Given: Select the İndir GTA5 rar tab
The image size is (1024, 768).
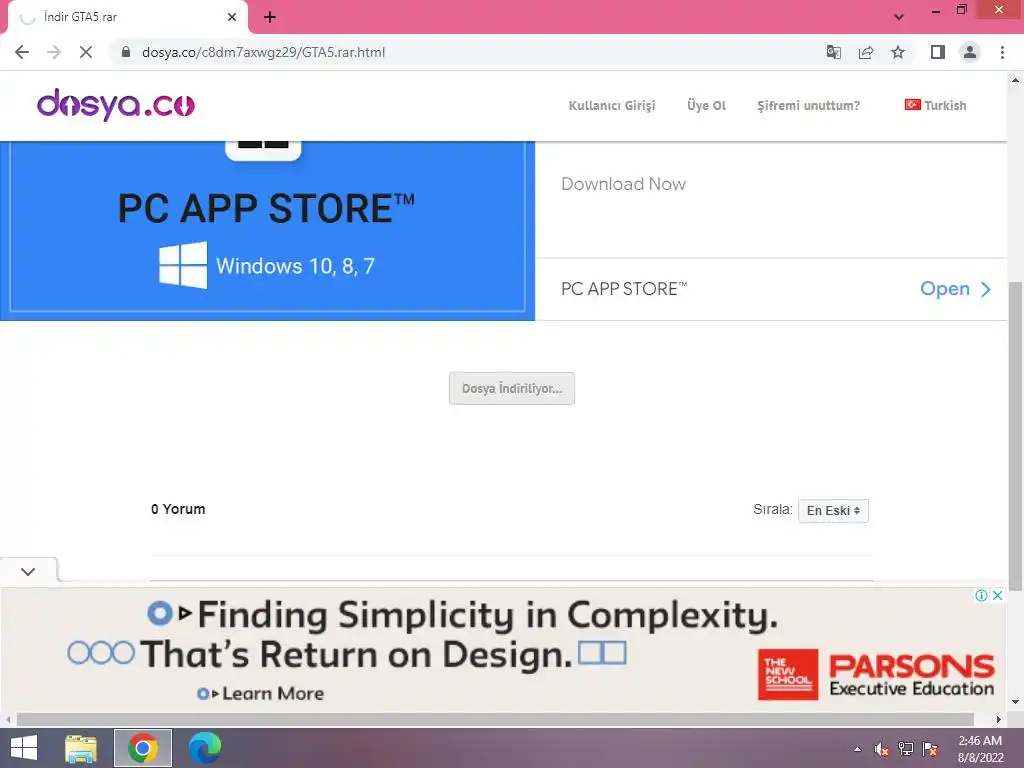Looking at the screenshot, I should point(127,17).
